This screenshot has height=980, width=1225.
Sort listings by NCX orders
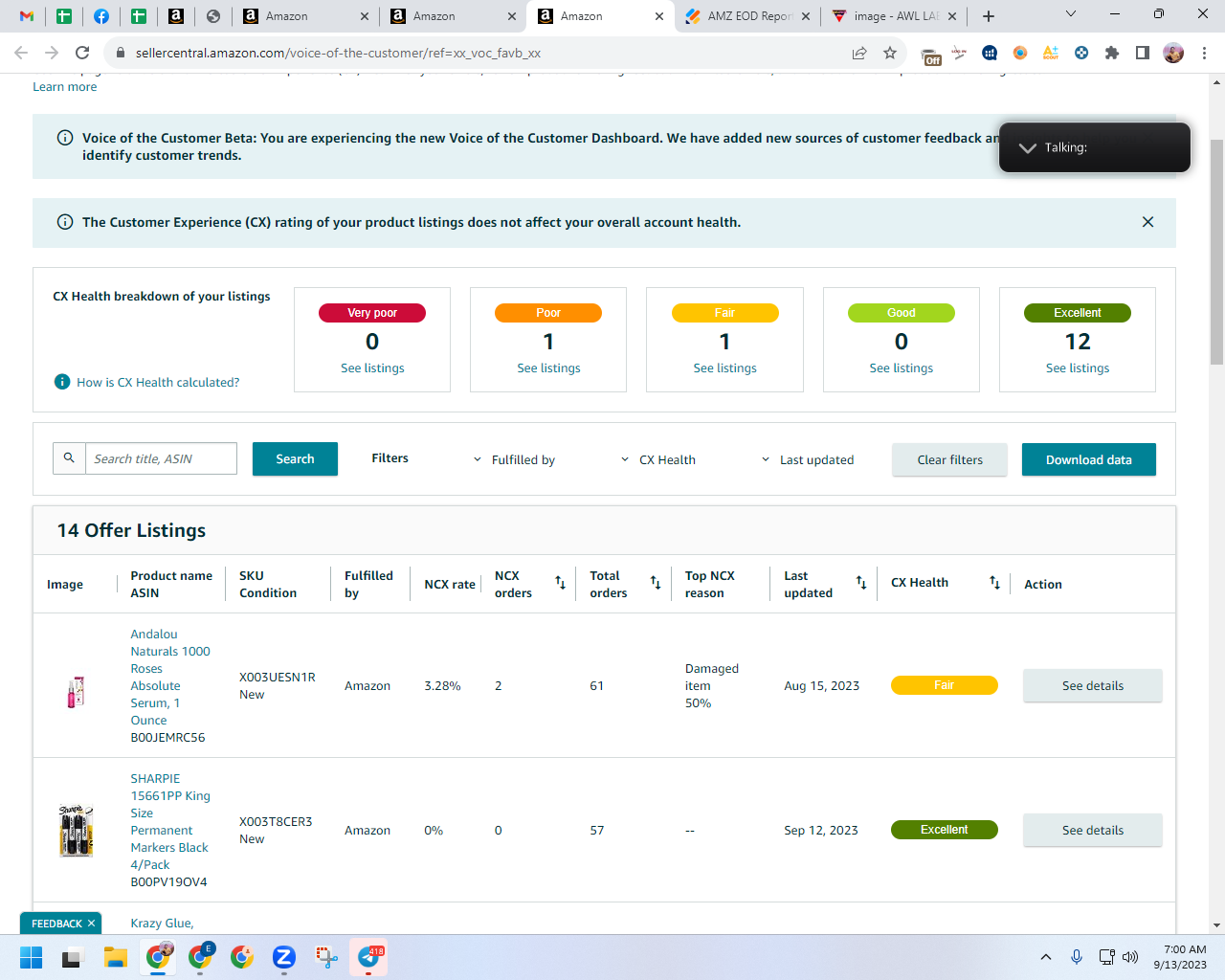point(561,583)
